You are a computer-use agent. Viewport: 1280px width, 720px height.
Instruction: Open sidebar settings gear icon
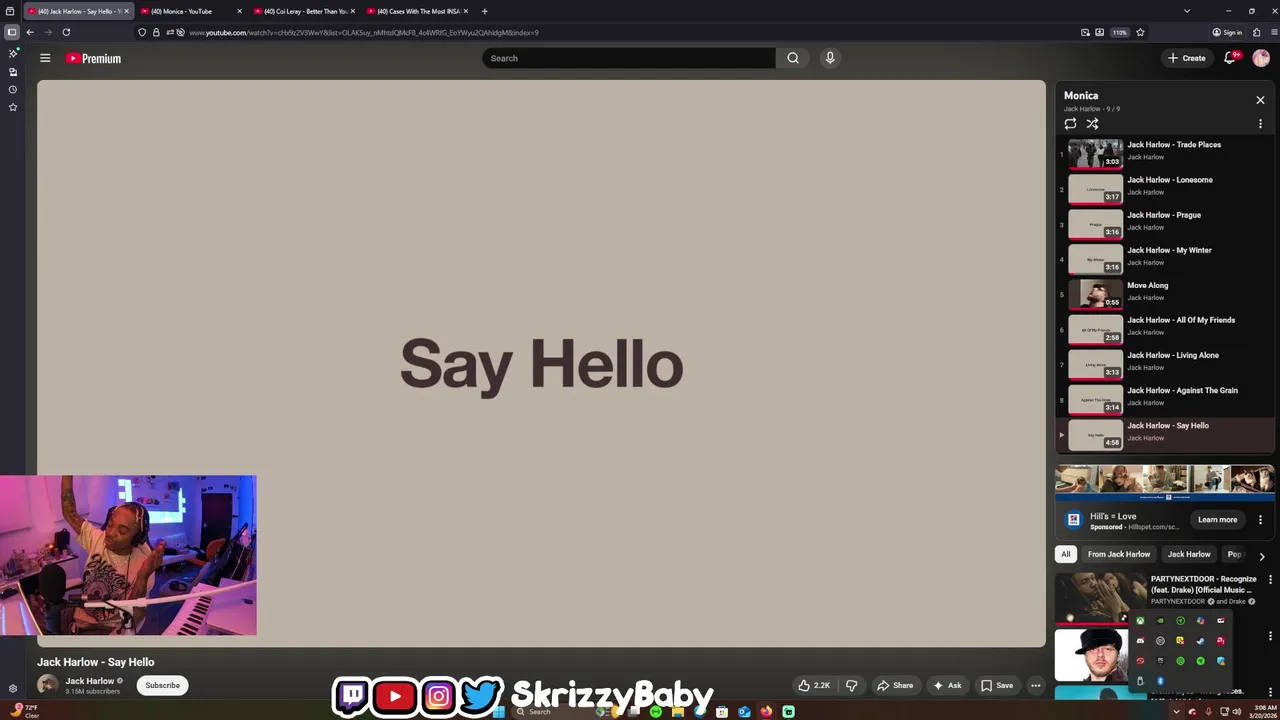click(12, 688)
